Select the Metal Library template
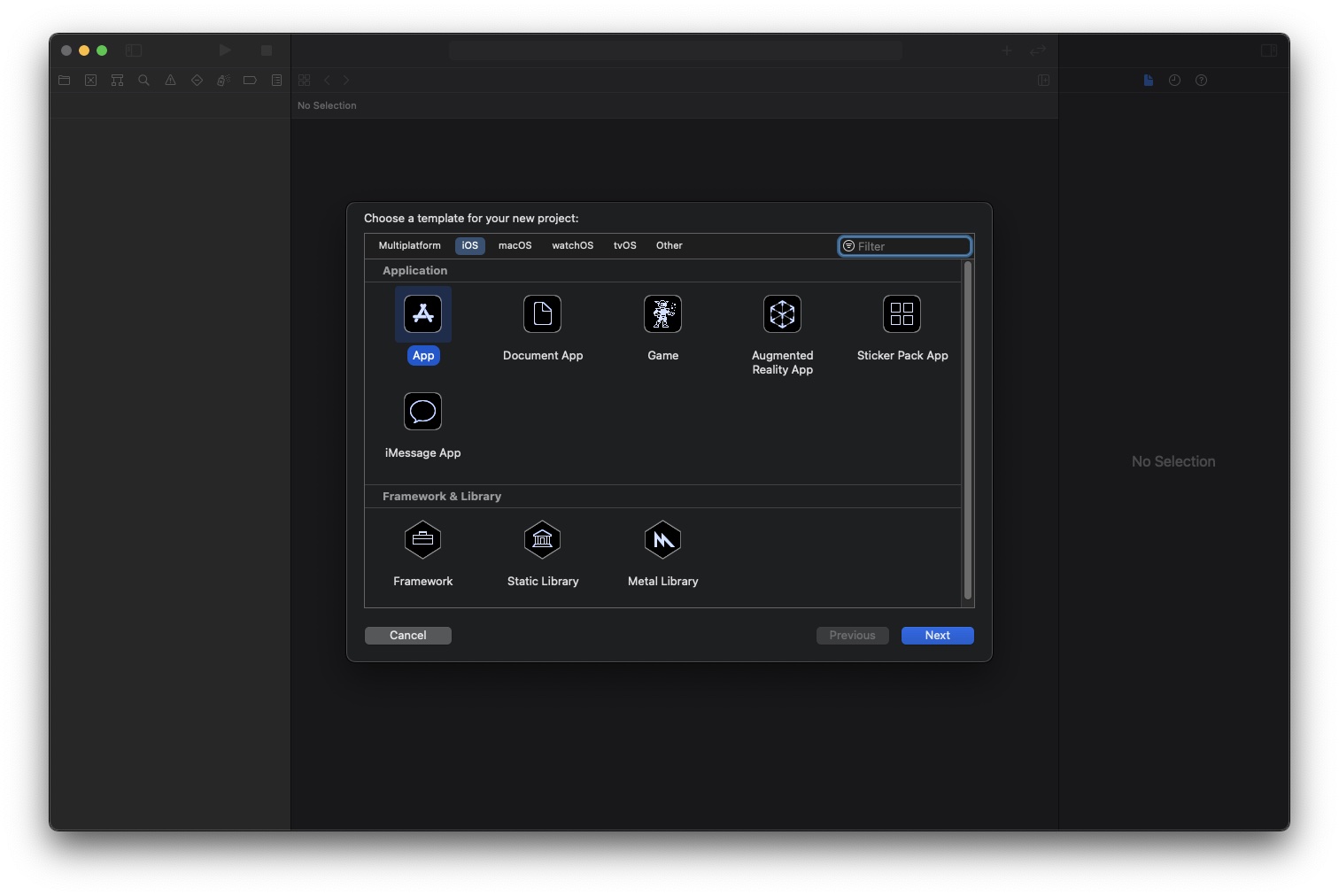The width and height of the screenshot is (1339, 896). [x=662, y=539]
